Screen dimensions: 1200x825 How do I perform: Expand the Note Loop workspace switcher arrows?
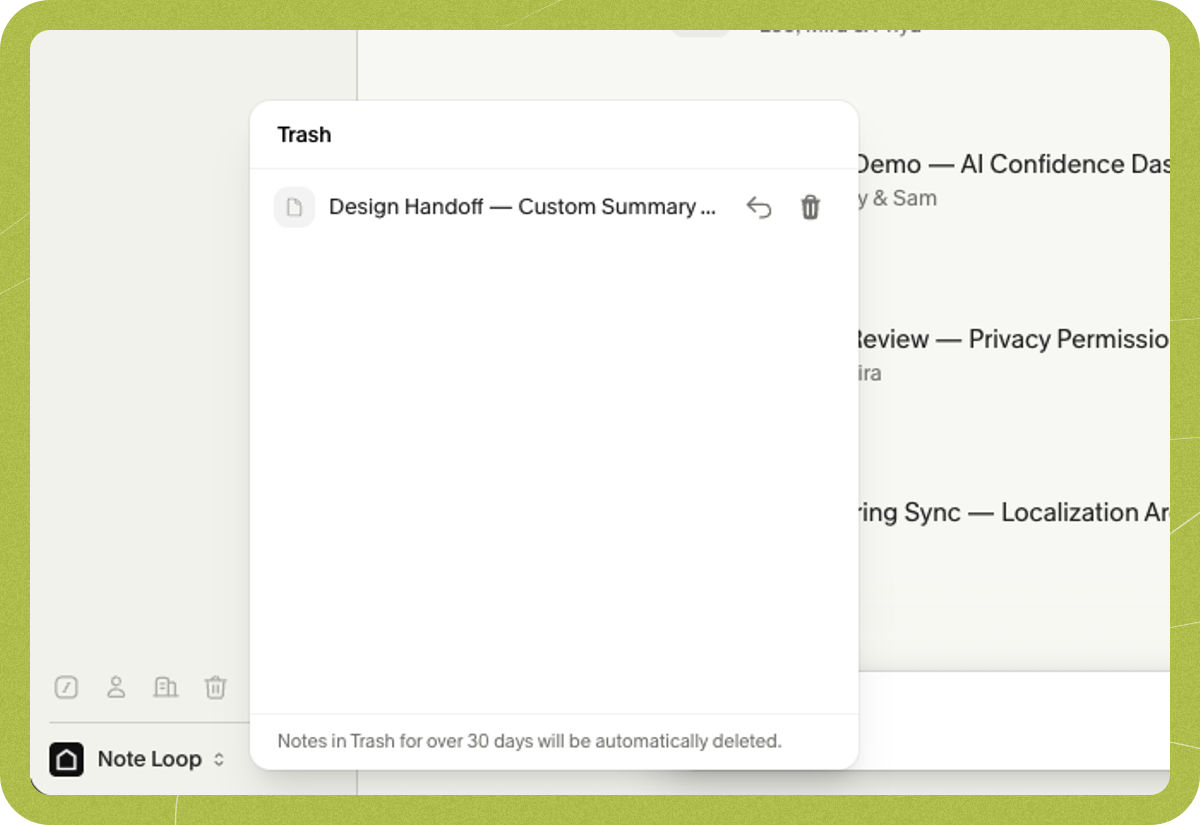tap(219, 760)
